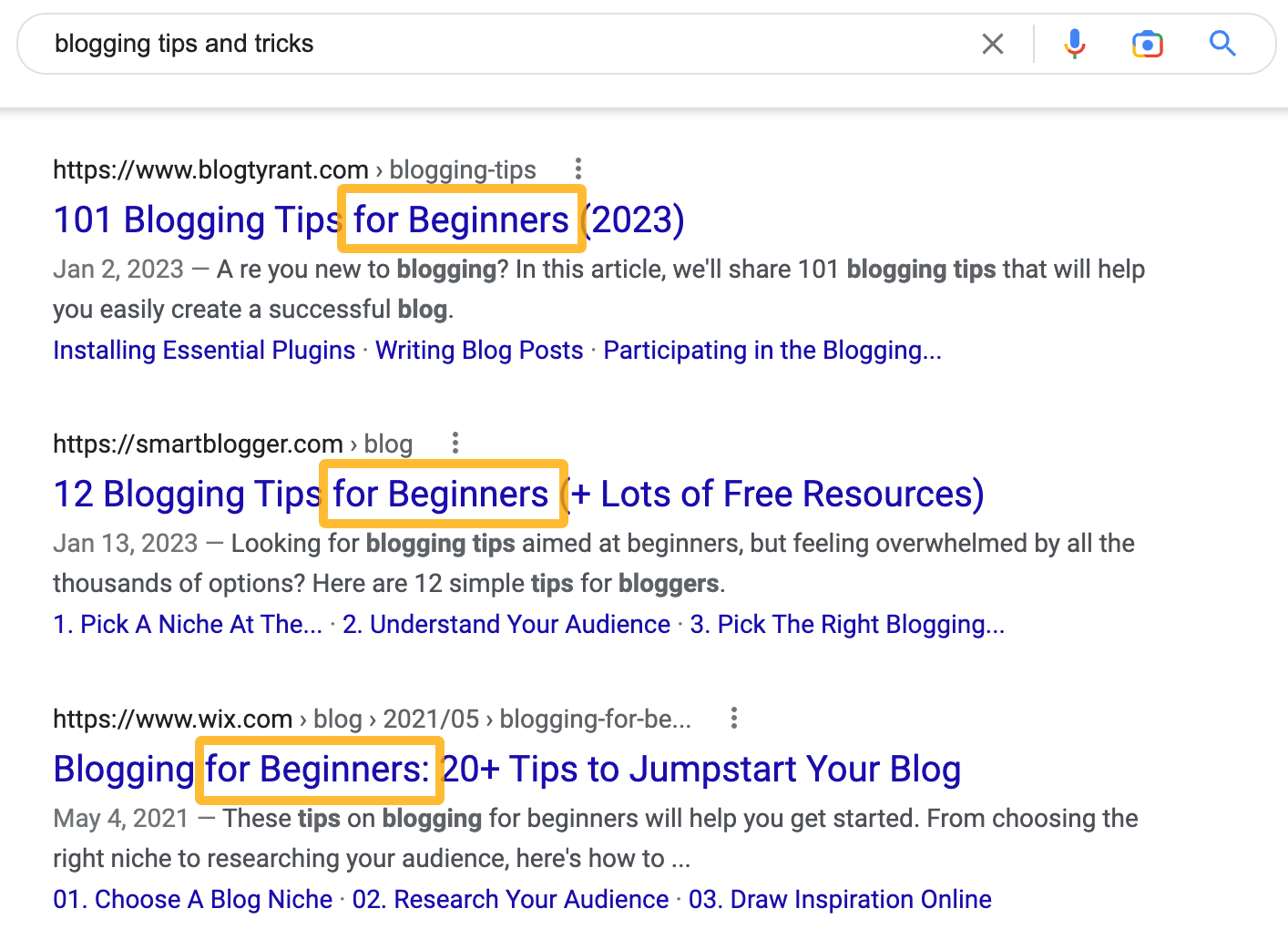This screenshot has width=1288, height=929.
Task: Click inside the search input field
Action: [364, 43]
